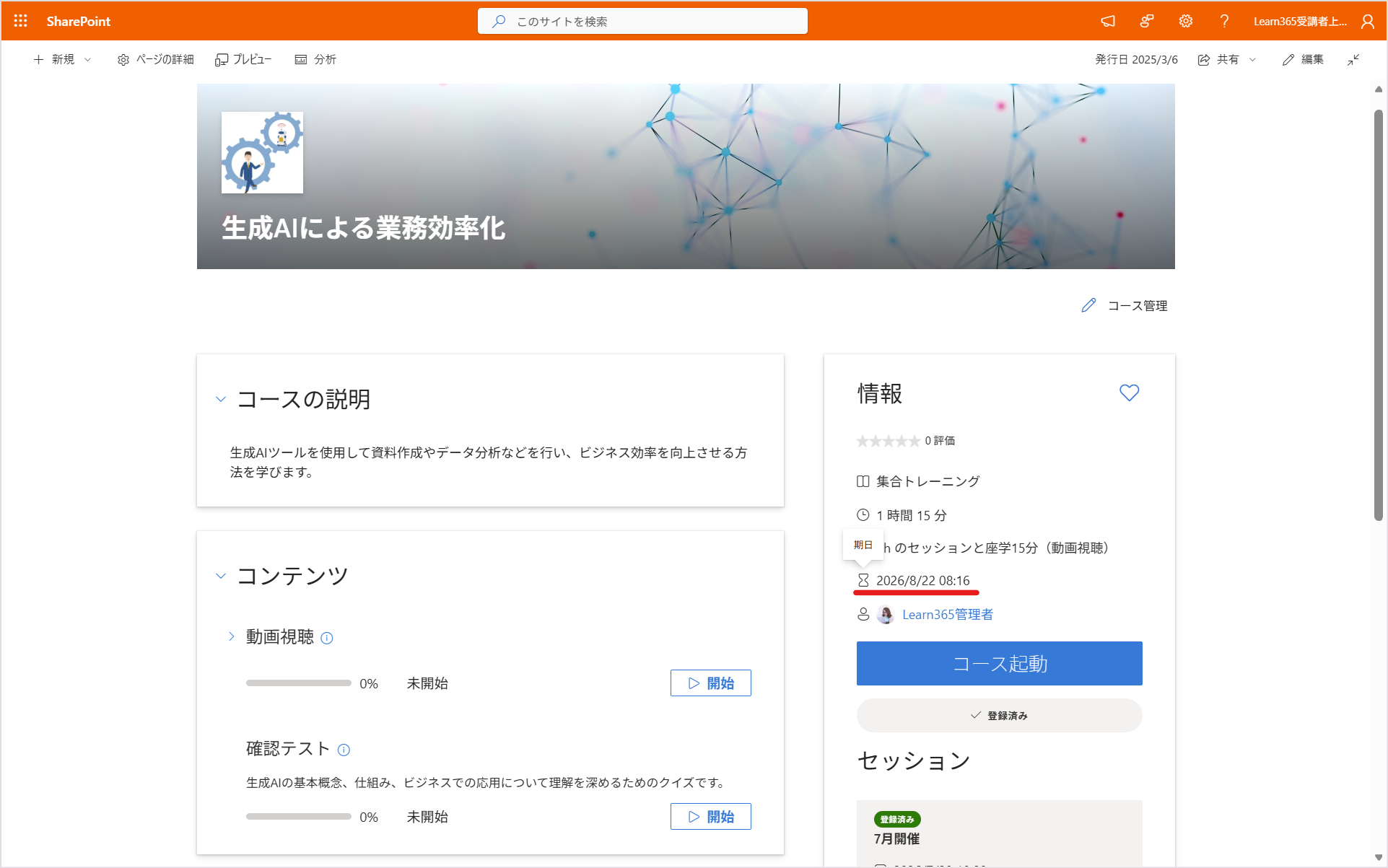Collapse the コンテンツ section

(x=221, y=576)
